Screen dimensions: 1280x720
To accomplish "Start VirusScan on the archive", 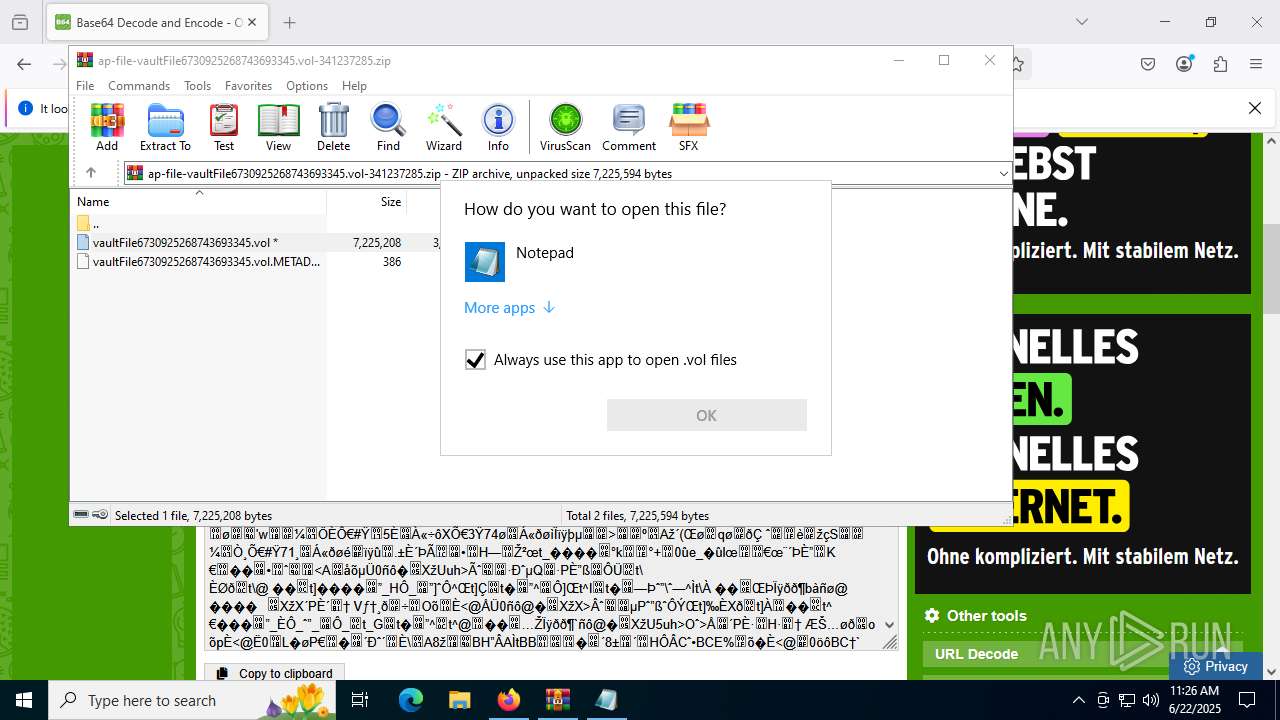I will pos(566,127).
